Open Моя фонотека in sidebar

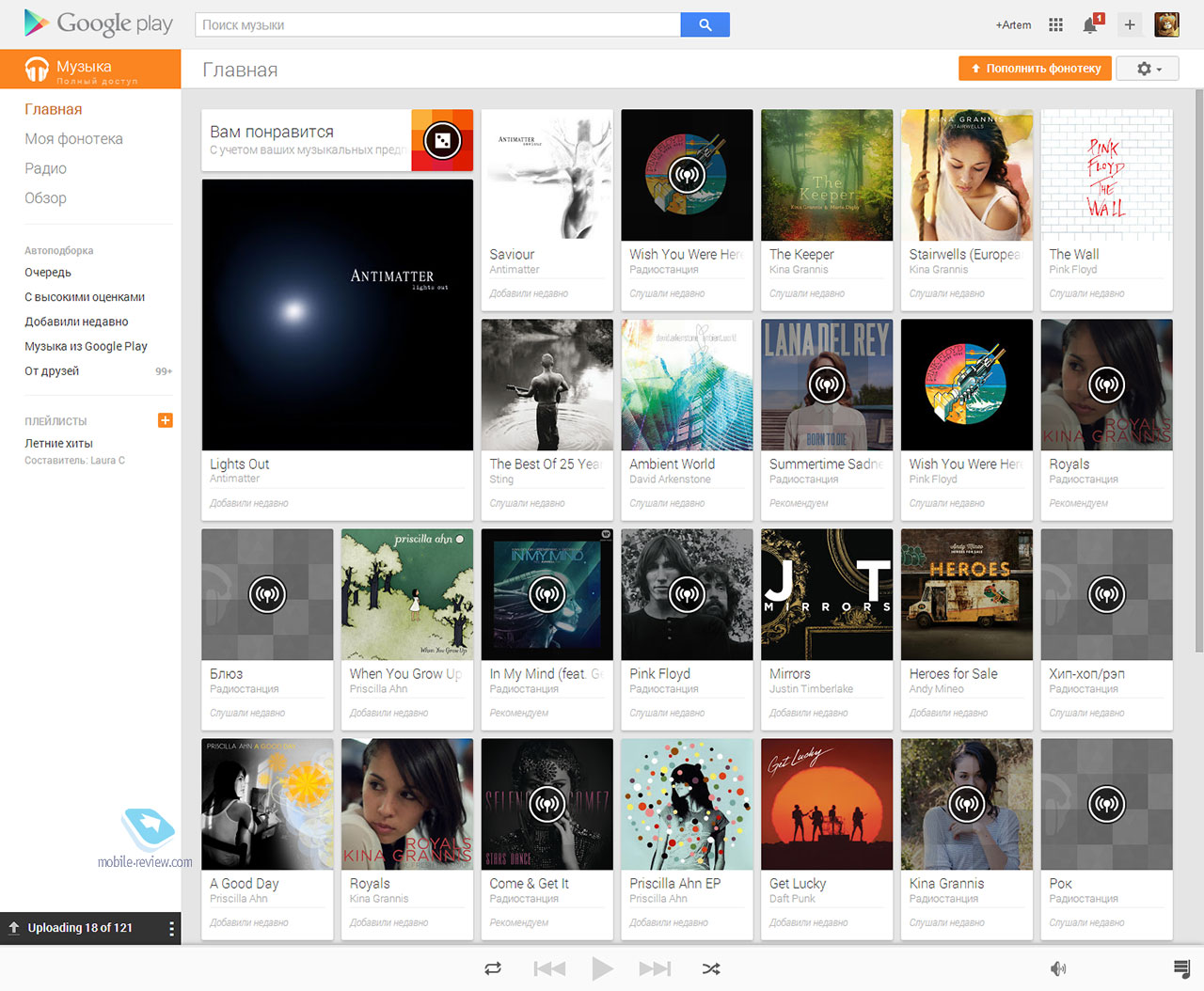pos(73,139)
